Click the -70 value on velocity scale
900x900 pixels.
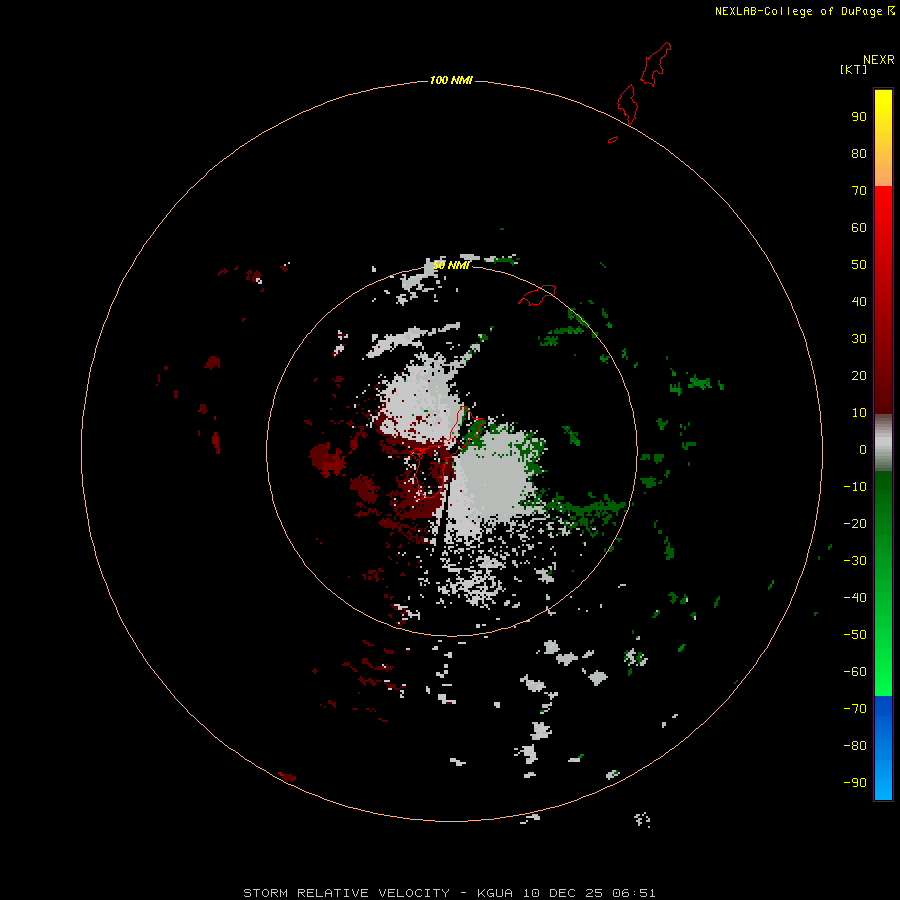855,708
